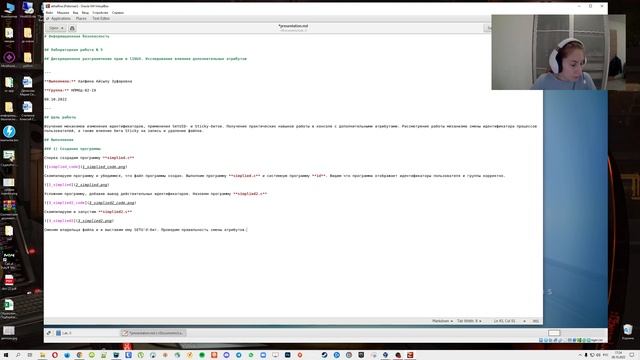Viewport: 640px width, 360px height.
Task: Open the Устройства menu in VirtualBox
Action: [x=100, y=13]
